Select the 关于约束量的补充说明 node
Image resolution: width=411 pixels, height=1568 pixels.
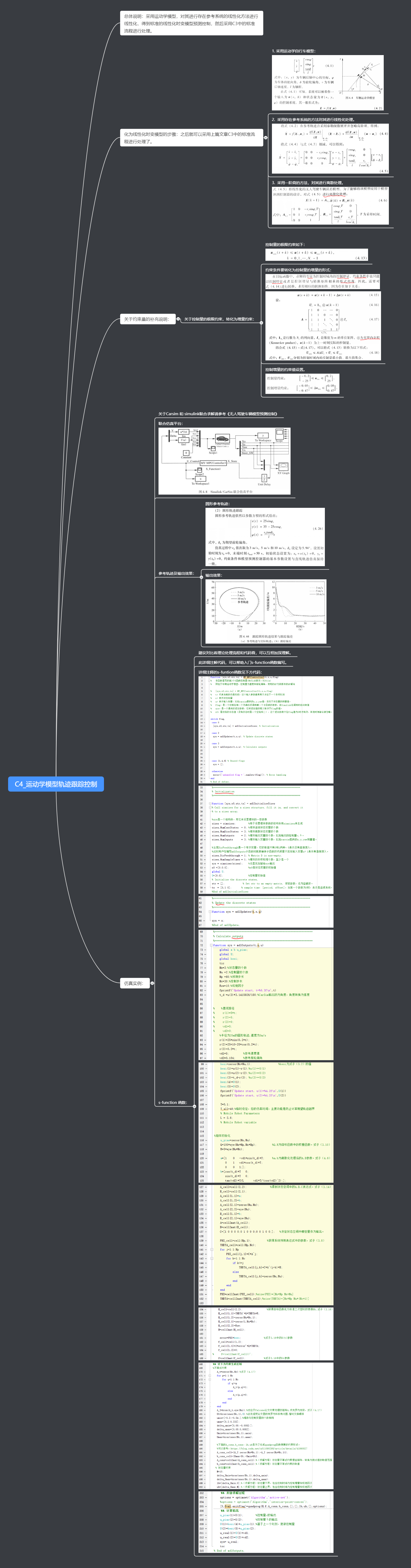tap(148, 319)
